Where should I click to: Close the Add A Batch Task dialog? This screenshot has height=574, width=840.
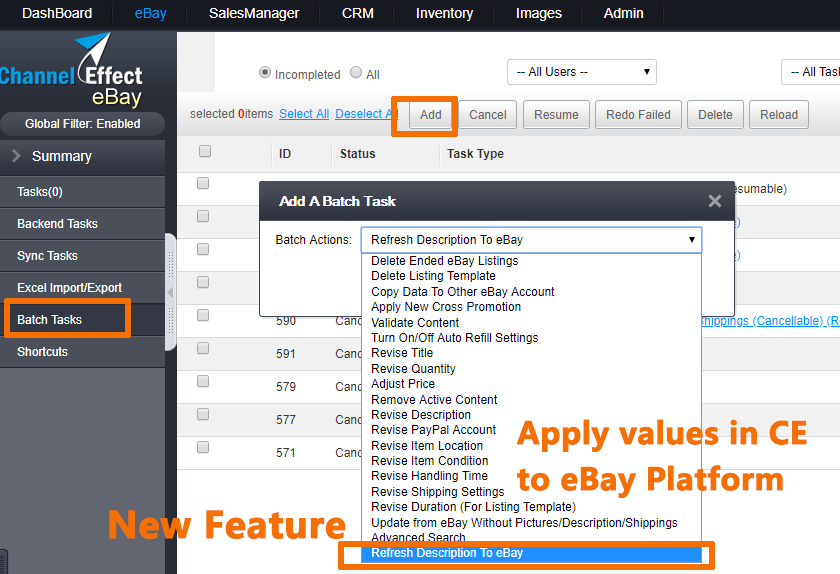coord(715,201)
